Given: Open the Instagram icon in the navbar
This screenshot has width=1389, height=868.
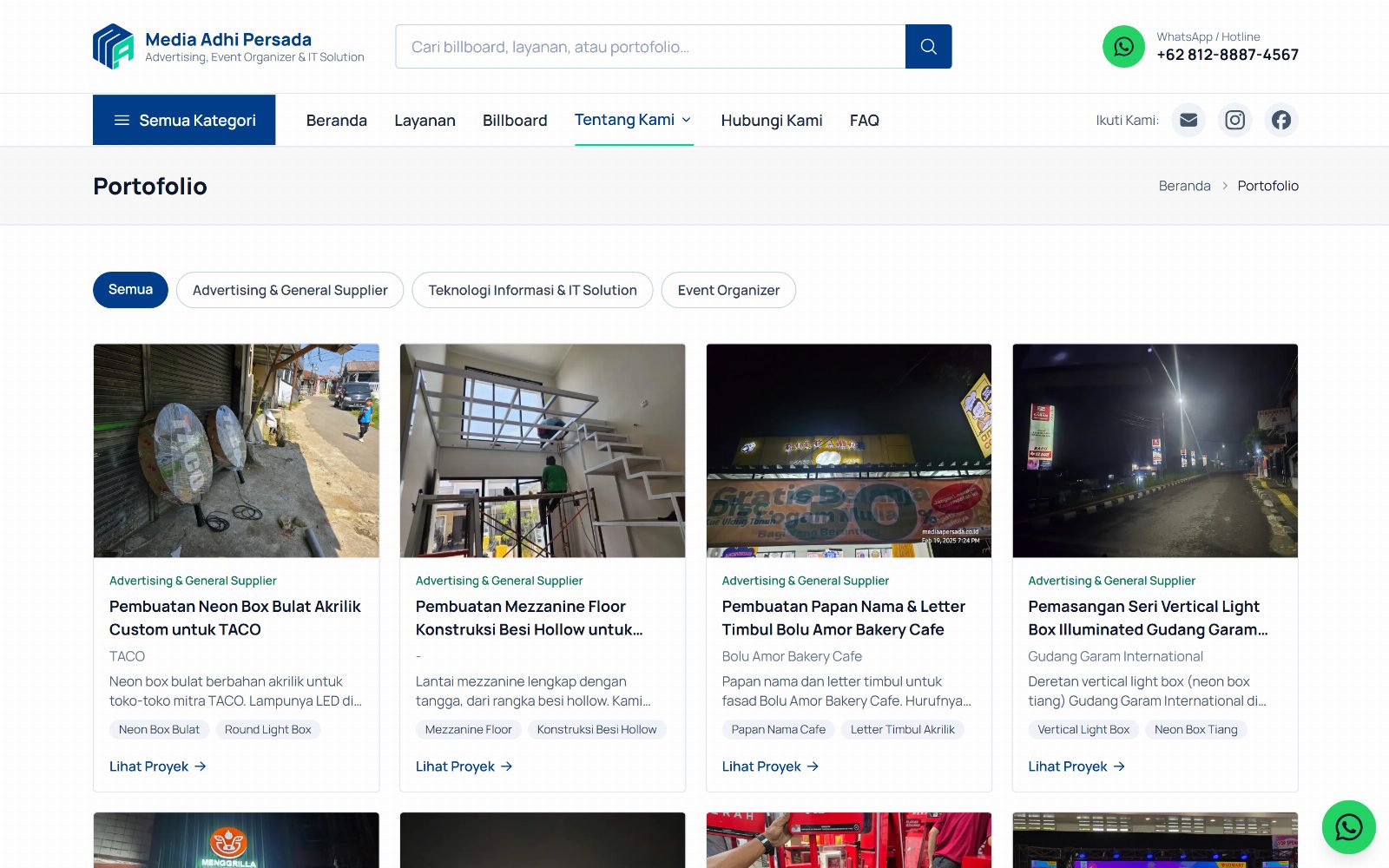Looking at the screenshot, I should click(1234, 120).
